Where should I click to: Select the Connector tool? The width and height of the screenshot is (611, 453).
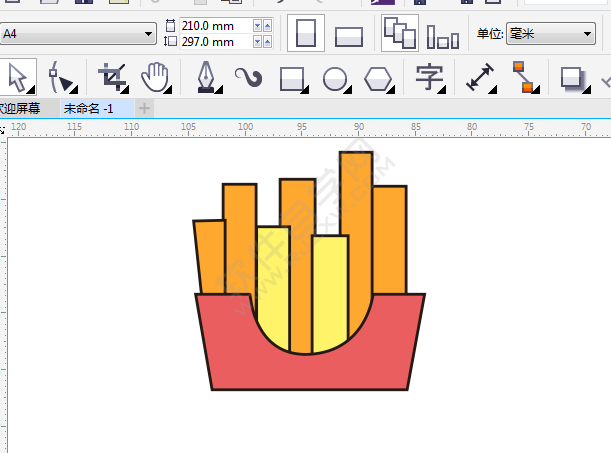point(522,77)
